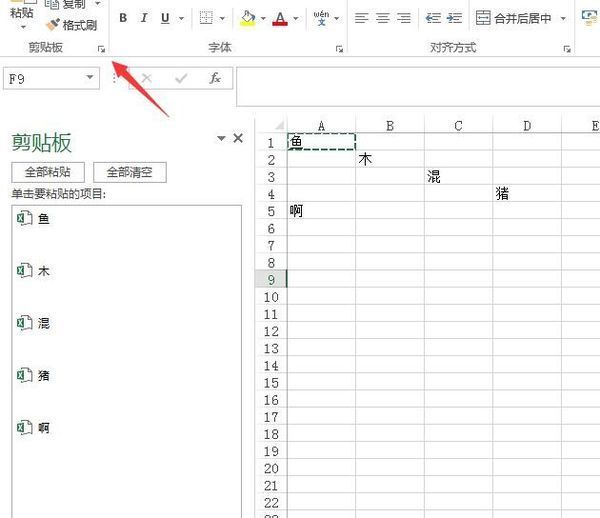The height and width of the screenshot is (518, 600).
Task: Click 全部粘贴 paste all button
Action: [x=48, y=172]
